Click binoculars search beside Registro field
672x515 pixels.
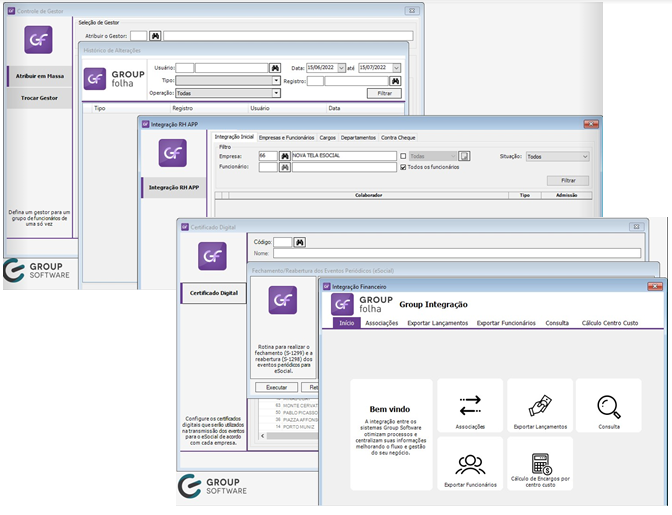pos(395,81)
